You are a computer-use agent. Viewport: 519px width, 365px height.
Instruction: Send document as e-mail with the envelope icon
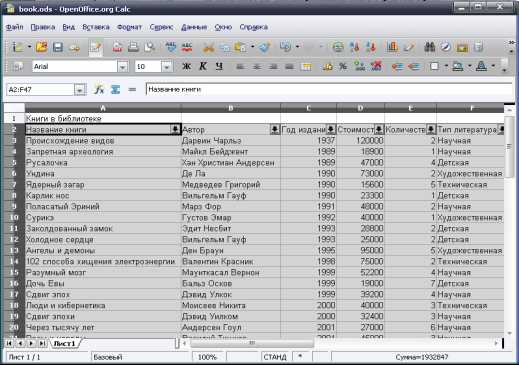click(75, 47)
